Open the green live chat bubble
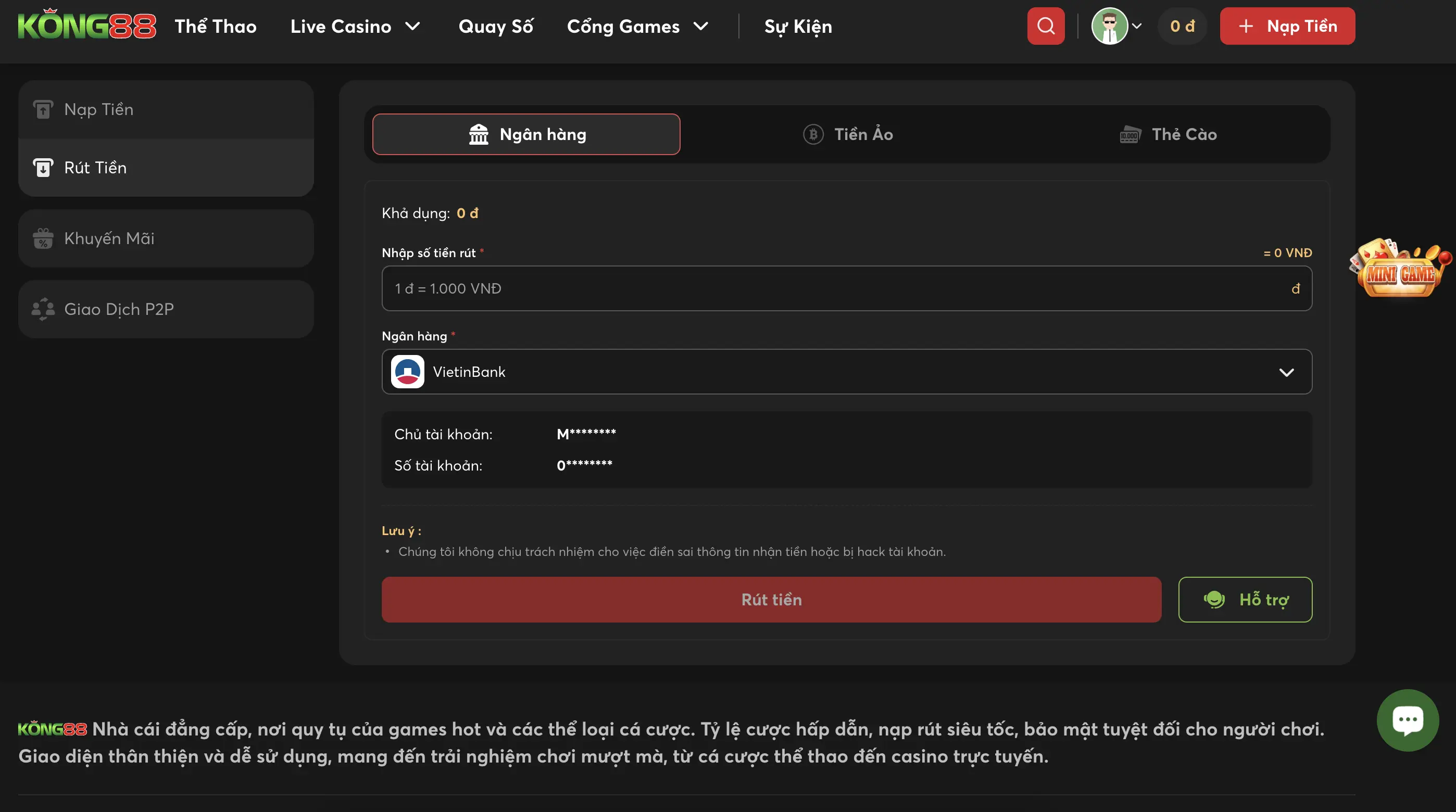The width and height of the screenshot is (1456, 812). coord(1408,719)
